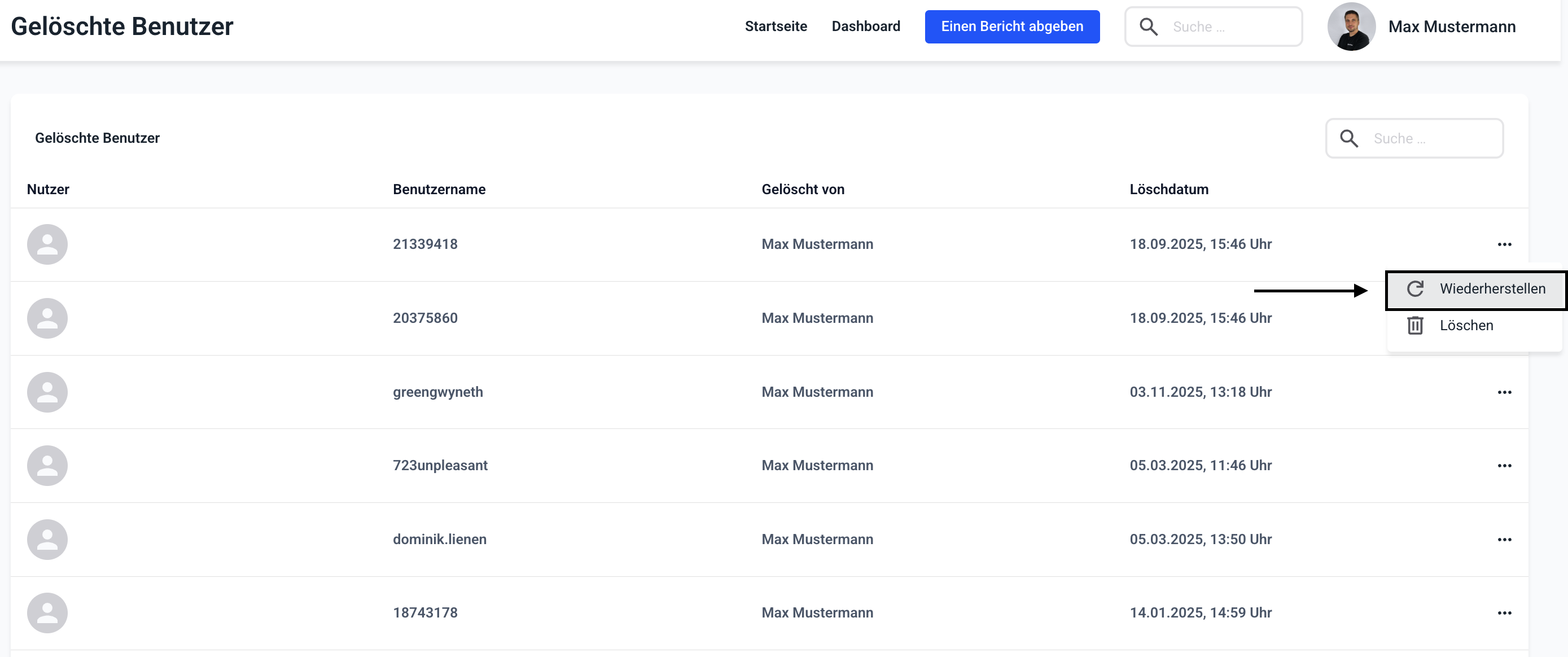Go to Startseite link
This screenshot has height=657, width=1568.
pos(776,26)
